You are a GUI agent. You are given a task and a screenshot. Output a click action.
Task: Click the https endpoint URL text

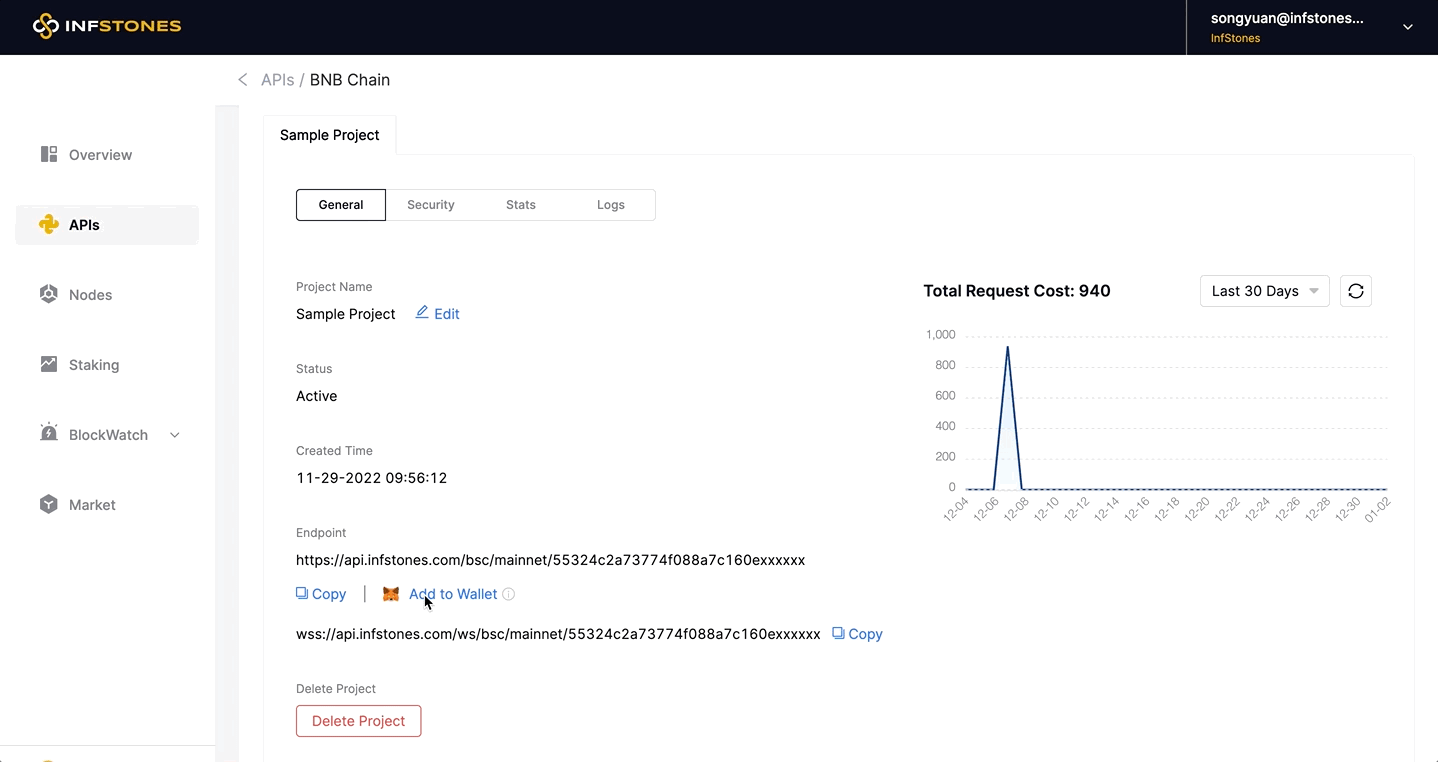point(550,560)
